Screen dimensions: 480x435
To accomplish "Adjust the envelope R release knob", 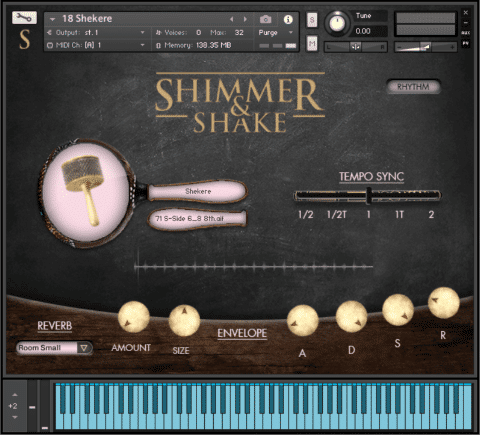I will [x=444, y=303].
